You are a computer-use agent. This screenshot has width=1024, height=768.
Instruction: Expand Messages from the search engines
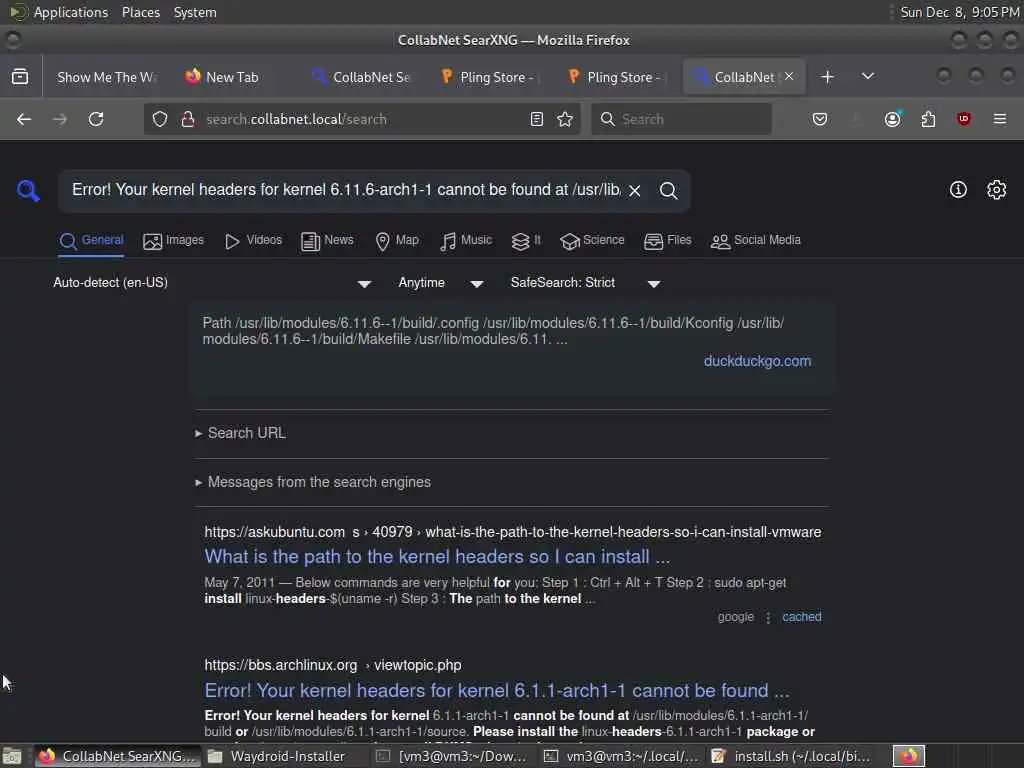313,482
